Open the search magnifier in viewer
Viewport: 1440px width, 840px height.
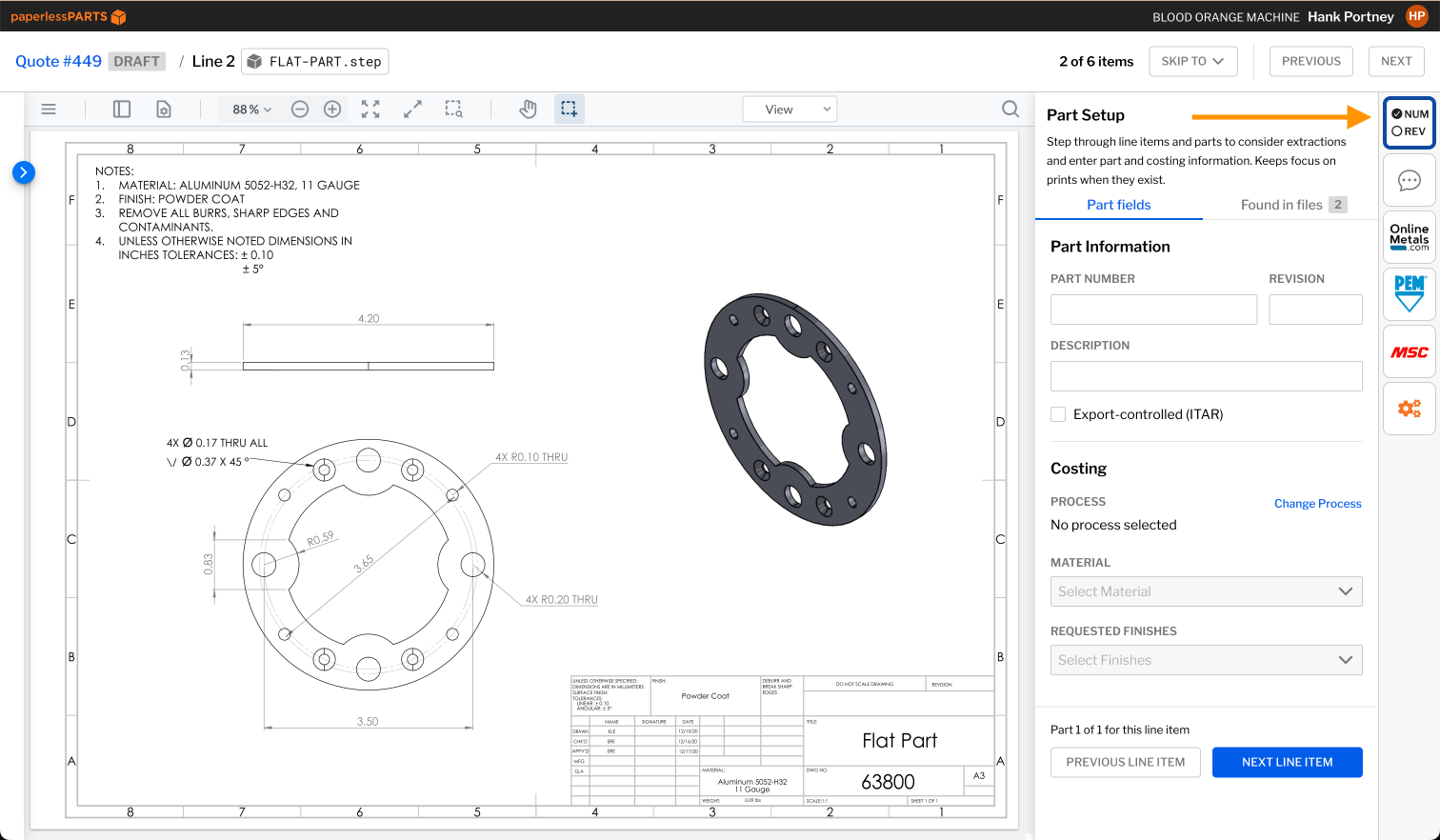pos(1010,110)
